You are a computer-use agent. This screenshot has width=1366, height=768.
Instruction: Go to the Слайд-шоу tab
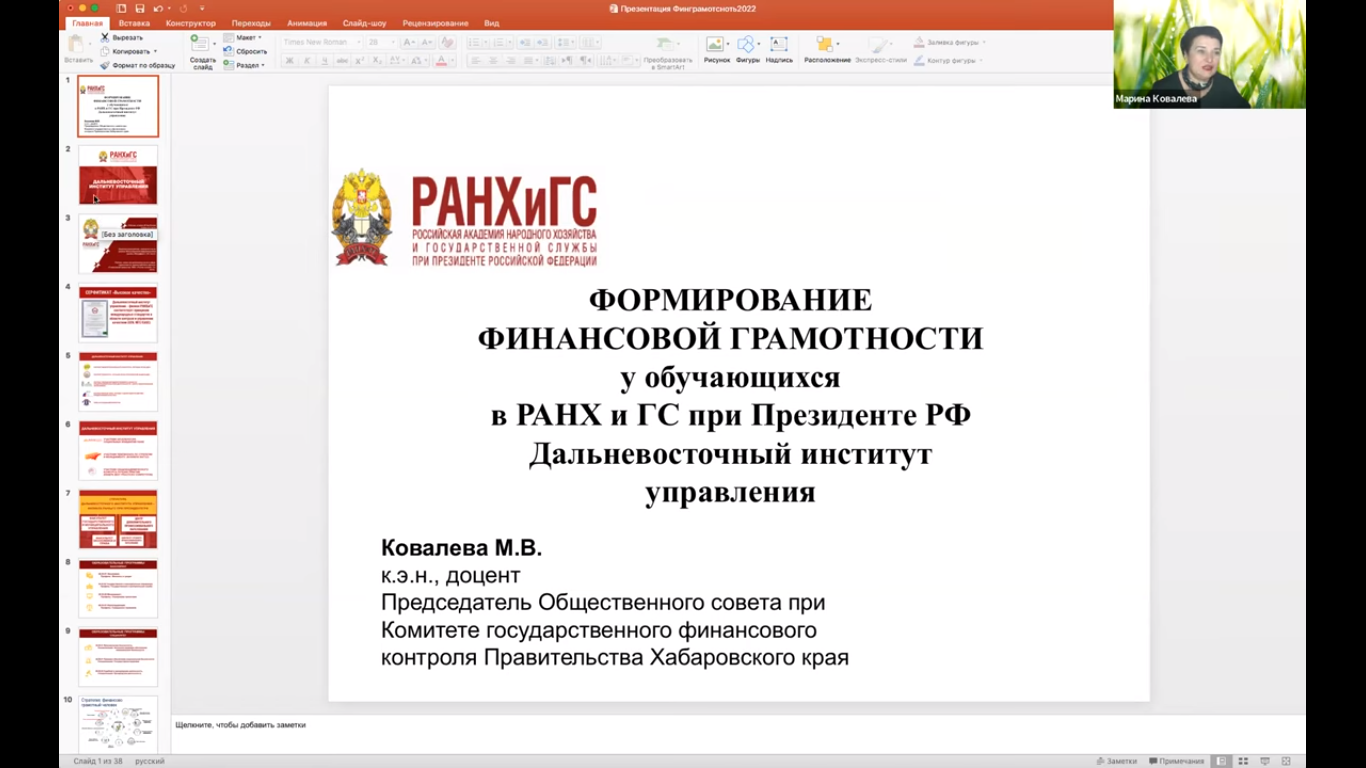click(x=365, y=23)
